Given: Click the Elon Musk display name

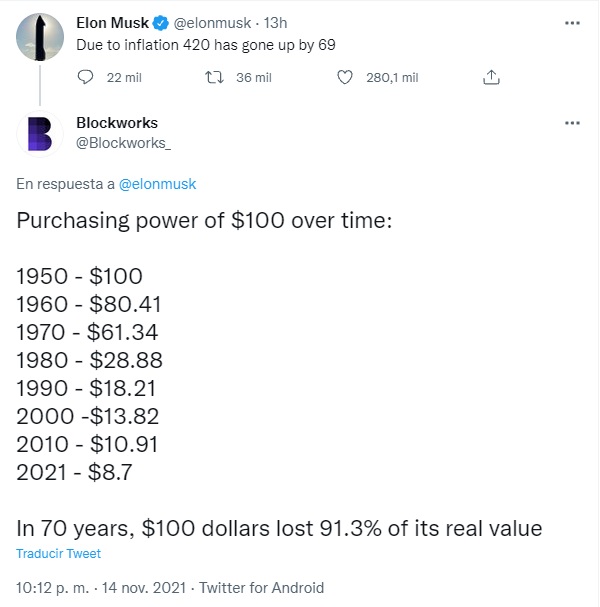Looking at the screenshot, I should (112, 23).
